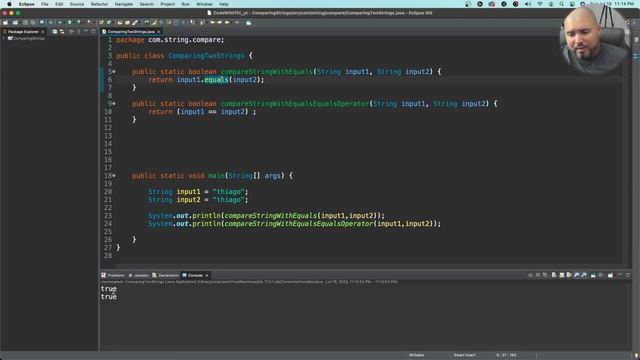This screenshot has height=360, width=640.
Task: Click the class name ComparingTwoStrings on line 3
Action: [x=206, y=56]
